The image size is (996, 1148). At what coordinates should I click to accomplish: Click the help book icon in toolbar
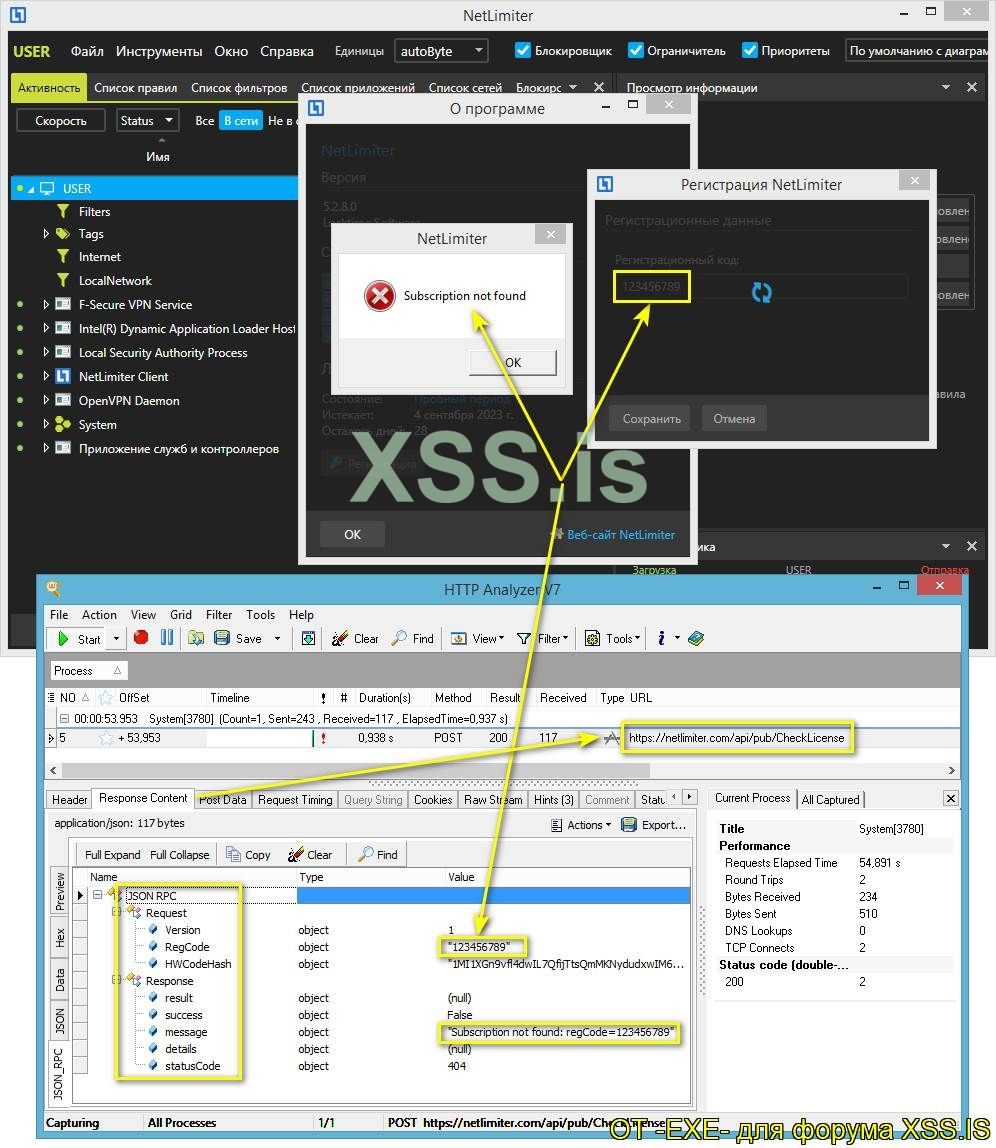click(x=696, y=638)
